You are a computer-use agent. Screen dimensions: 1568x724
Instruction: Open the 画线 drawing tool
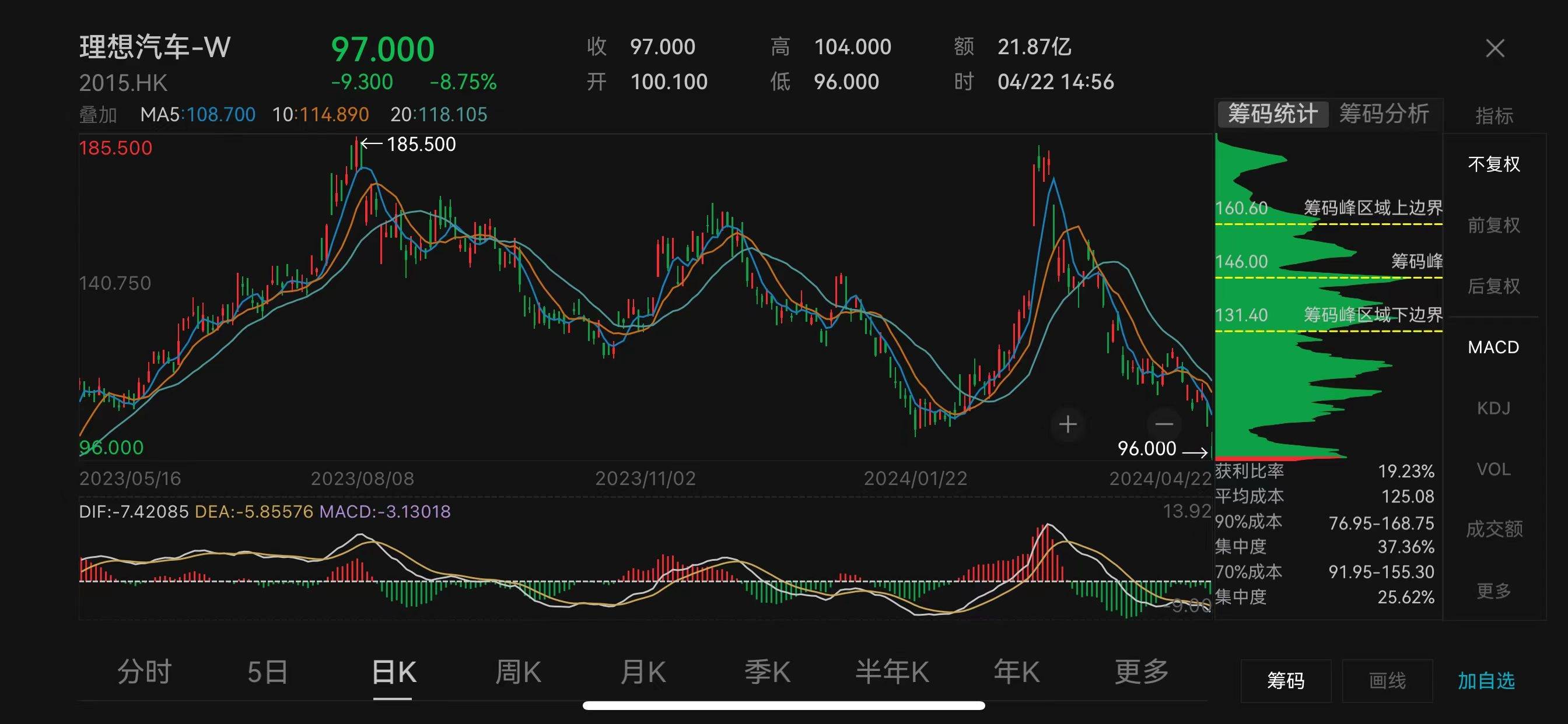click(x=1387, y=681)
